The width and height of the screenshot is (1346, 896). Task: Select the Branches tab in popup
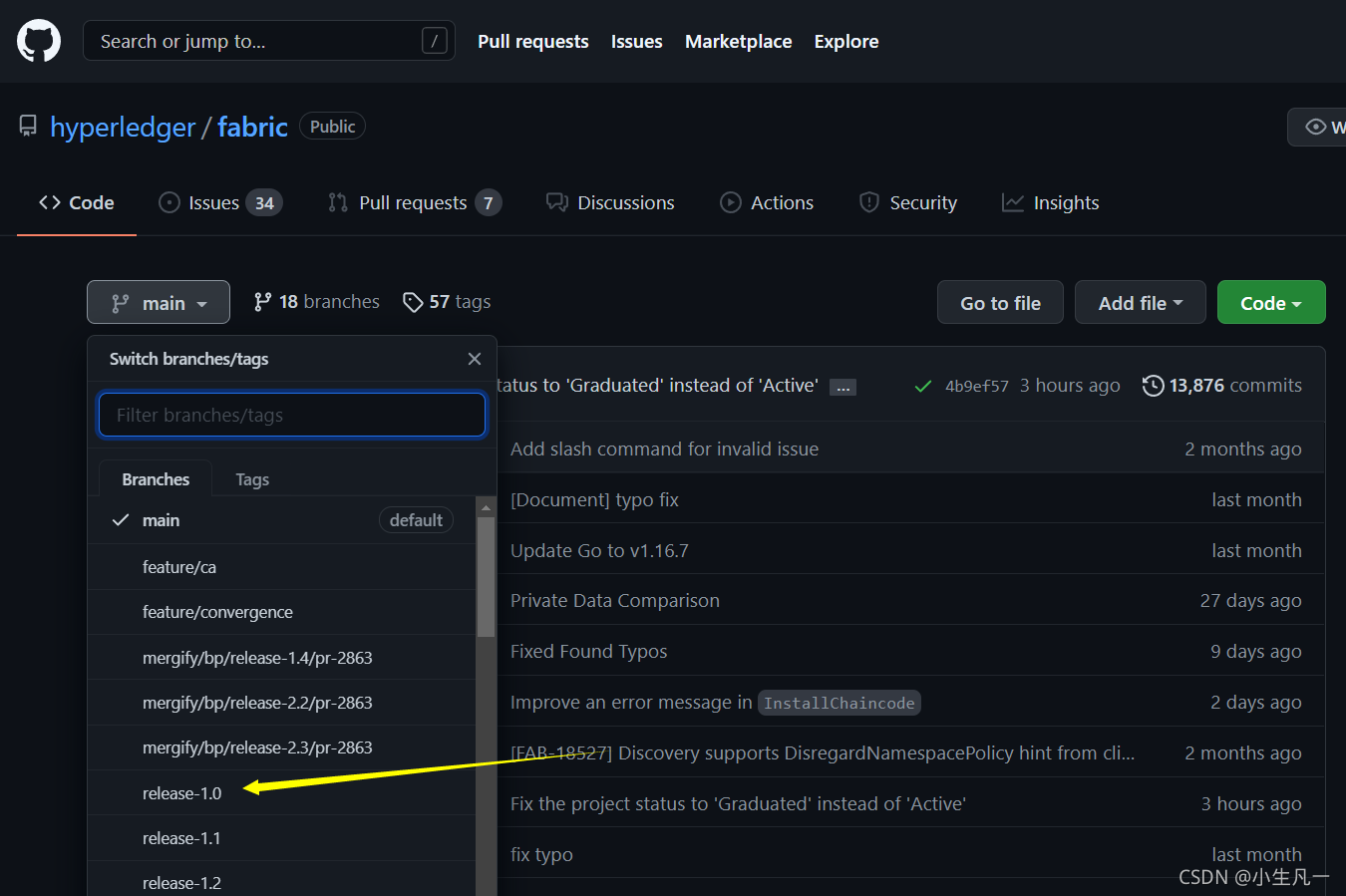pyautogui.click(x=156, y=479)
